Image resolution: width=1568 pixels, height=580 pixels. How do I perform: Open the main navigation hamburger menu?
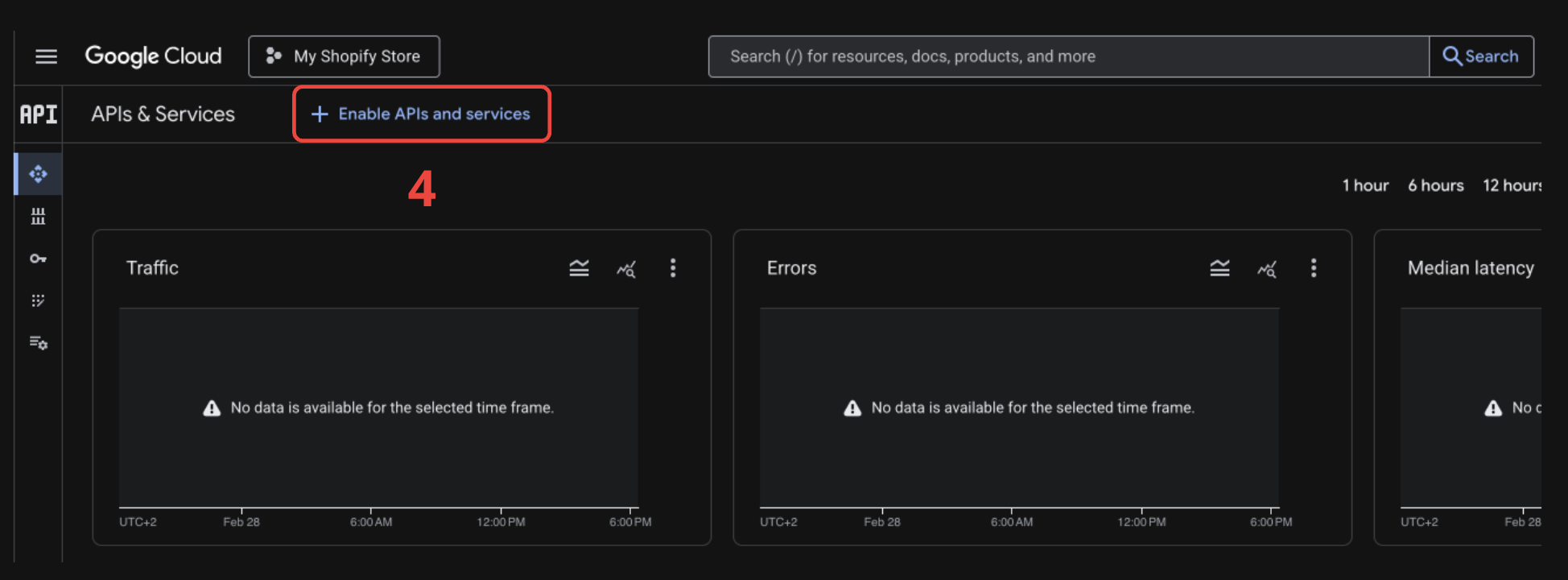coord(46,56)
